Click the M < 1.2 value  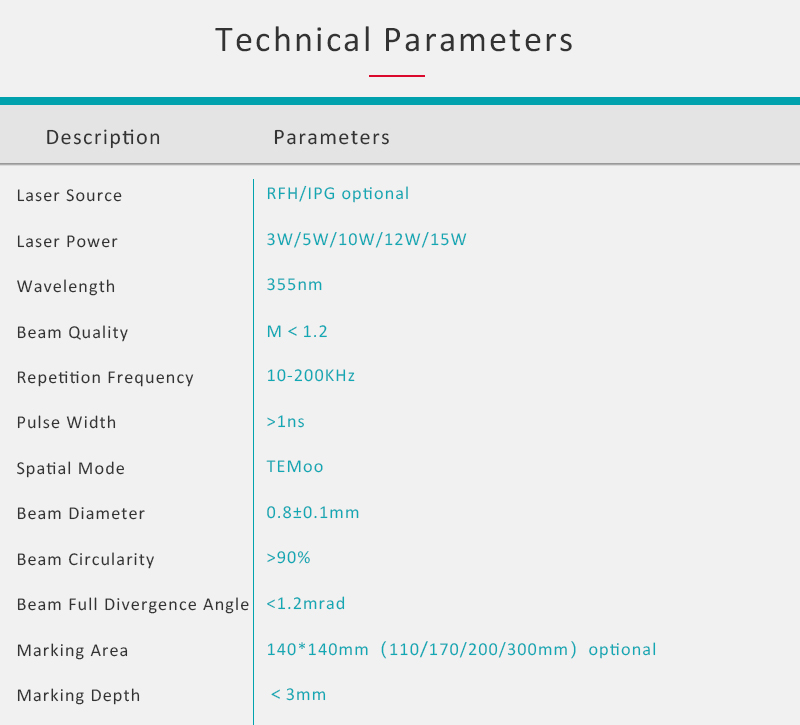coord(297,331)
